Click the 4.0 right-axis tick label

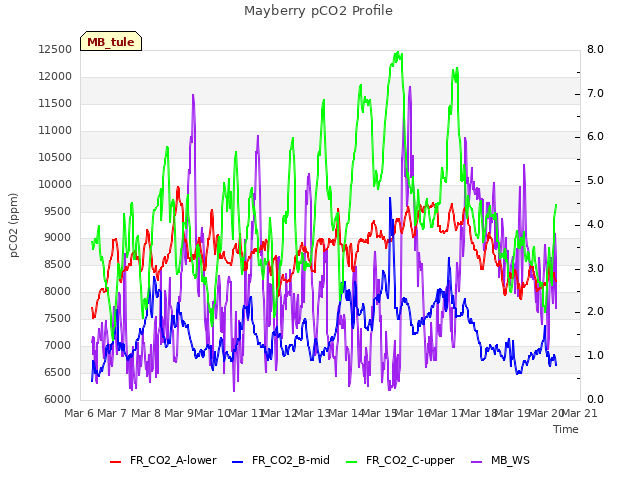(596, 224)
